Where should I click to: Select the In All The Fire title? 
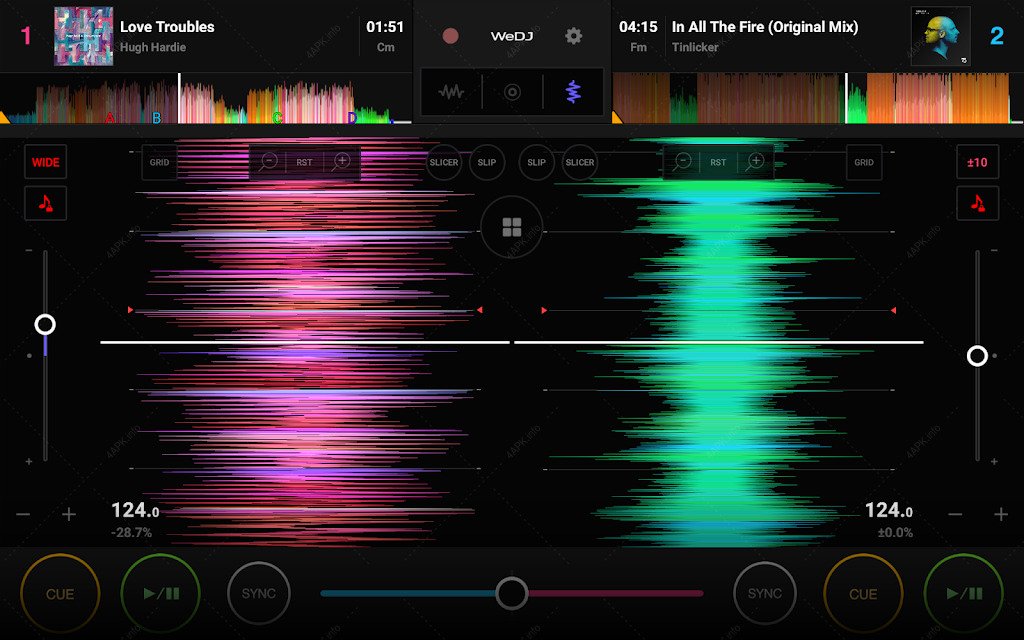(765, 27)
